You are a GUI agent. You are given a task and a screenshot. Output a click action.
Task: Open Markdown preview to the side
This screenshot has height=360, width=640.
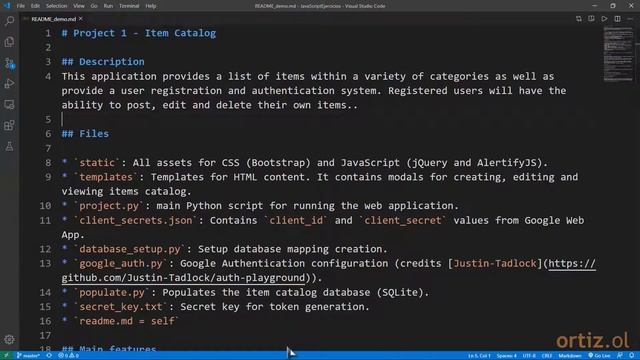pyautogui.click(x=591, y=19)
